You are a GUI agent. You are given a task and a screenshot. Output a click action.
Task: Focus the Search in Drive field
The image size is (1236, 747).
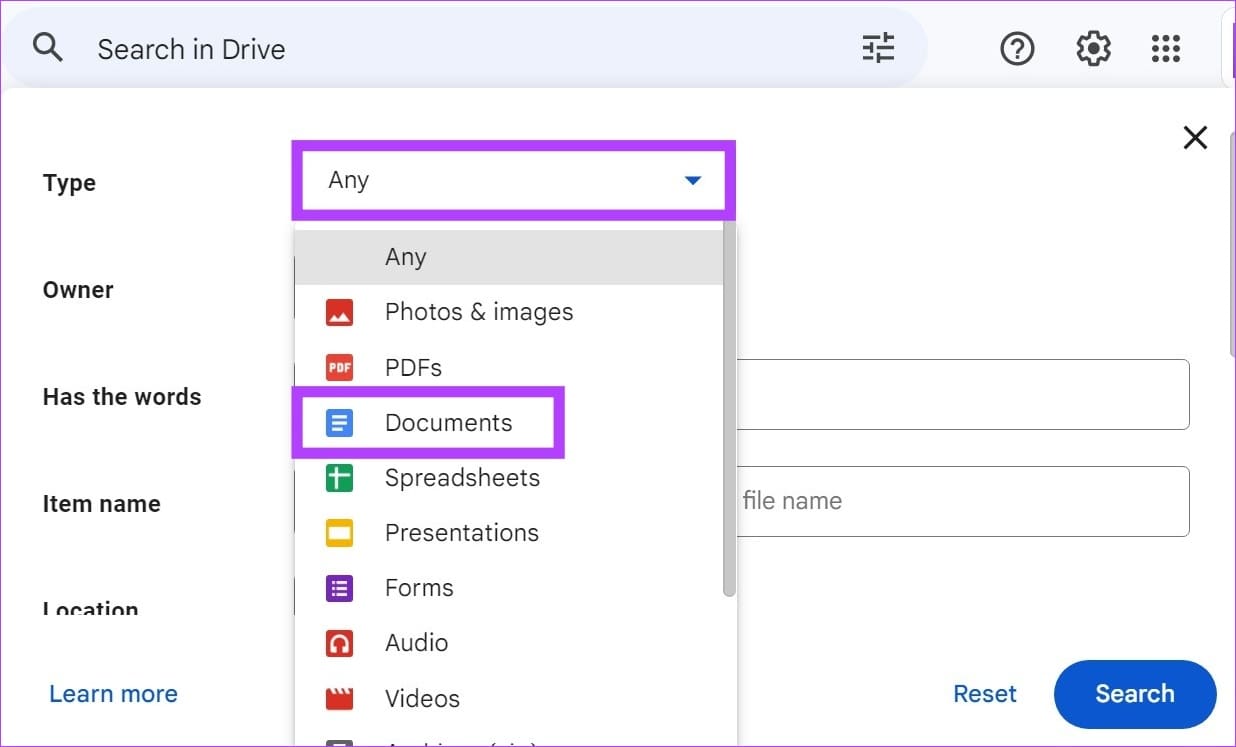tap(465, 48)
